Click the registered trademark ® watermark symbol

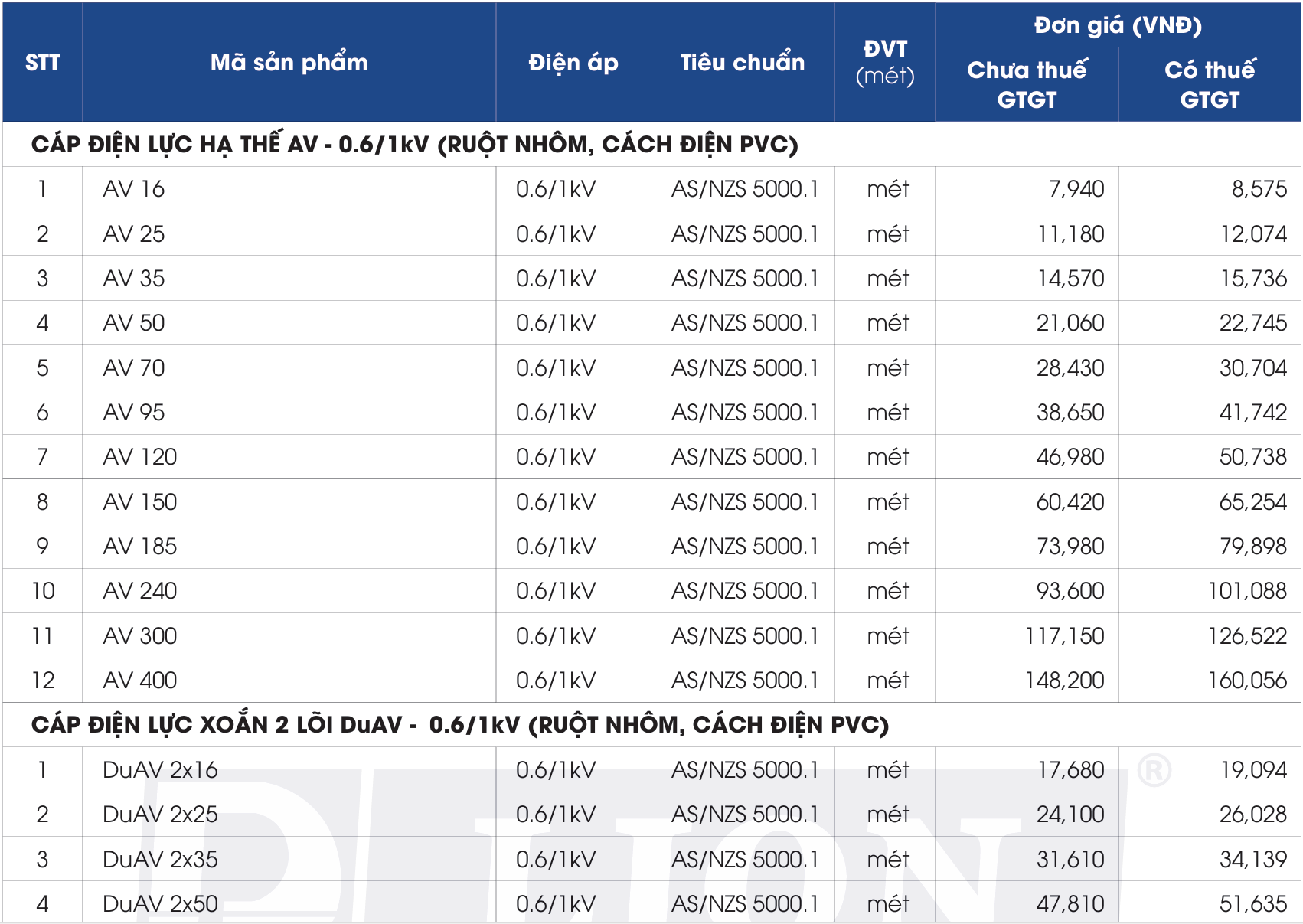pyautogui.click(x=1154, y=769)
